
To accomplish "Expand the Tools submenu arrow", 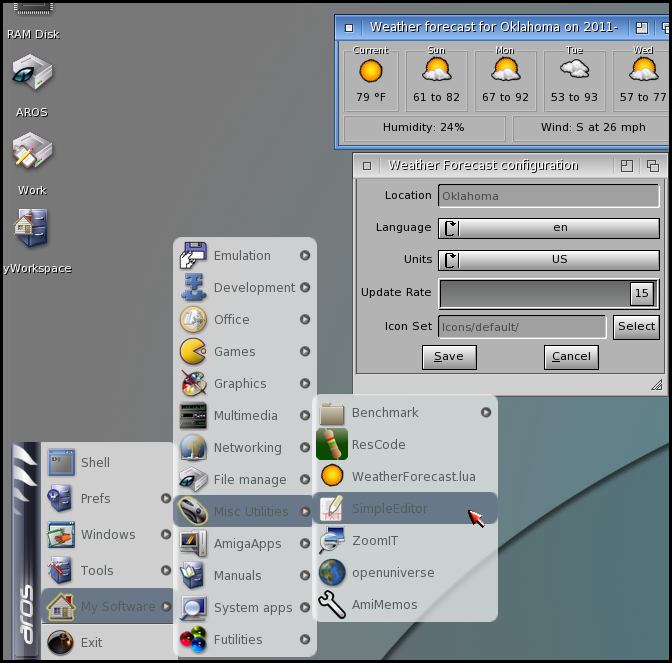I will (x=166, y=570).
